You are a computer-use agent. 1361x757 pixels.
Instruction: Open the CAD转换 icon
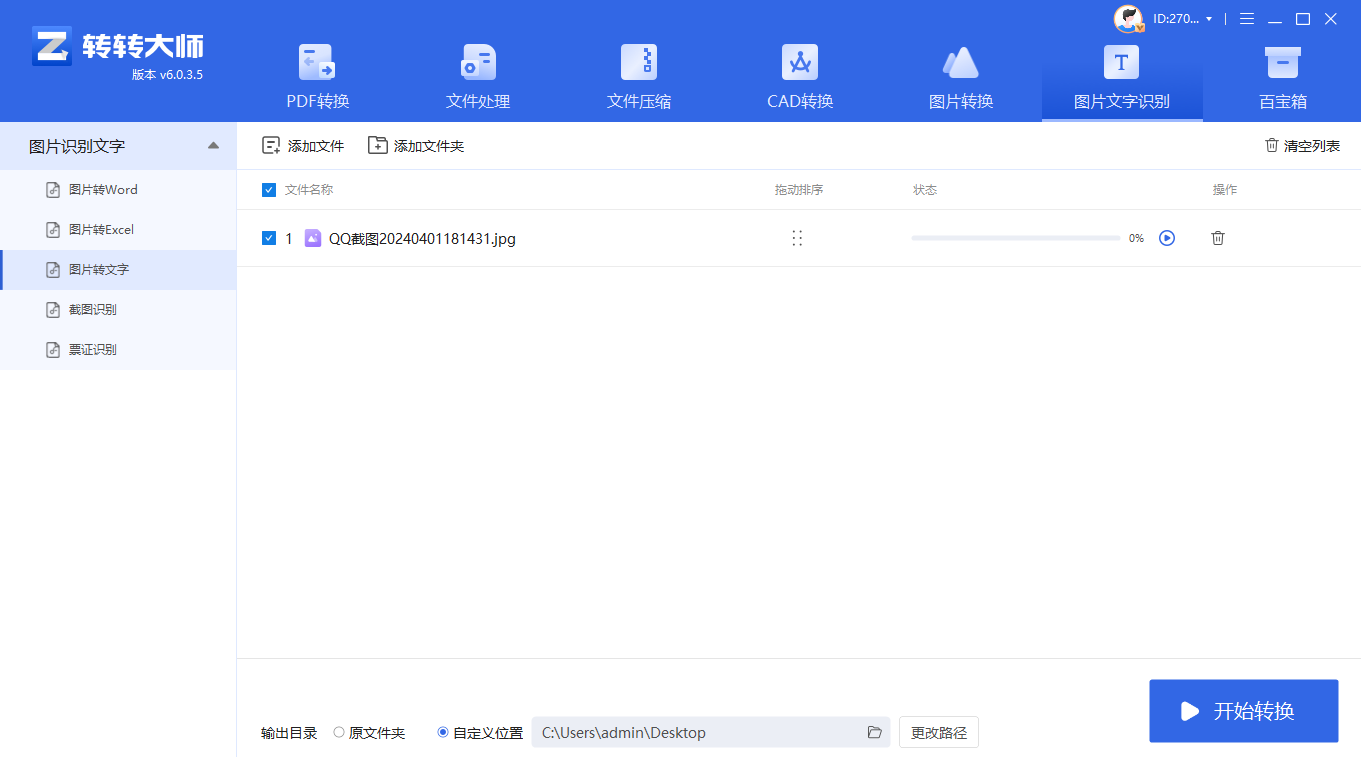tap(800, 62)
